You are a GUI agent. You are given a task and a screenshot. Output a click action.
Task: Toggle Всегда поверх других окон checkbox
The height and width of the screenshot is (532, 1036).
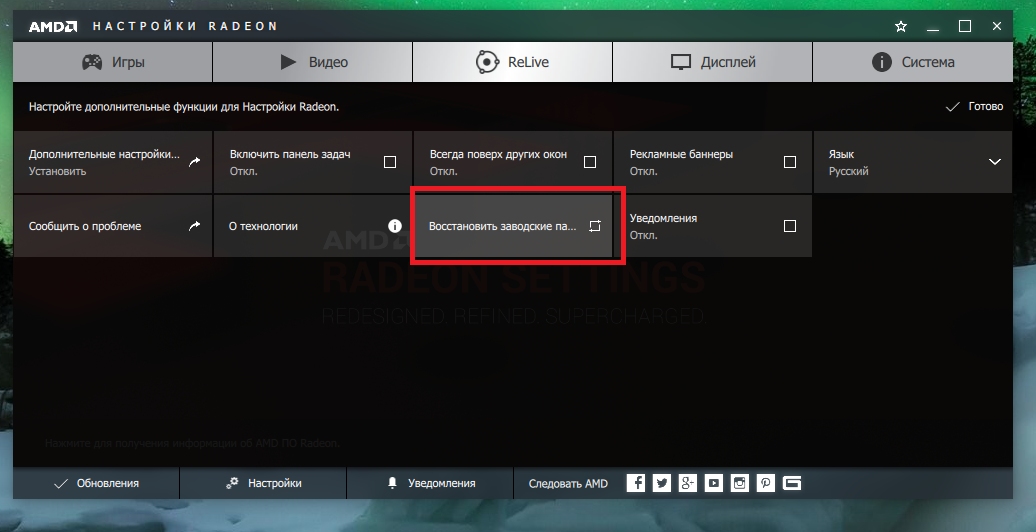[590, 162]
